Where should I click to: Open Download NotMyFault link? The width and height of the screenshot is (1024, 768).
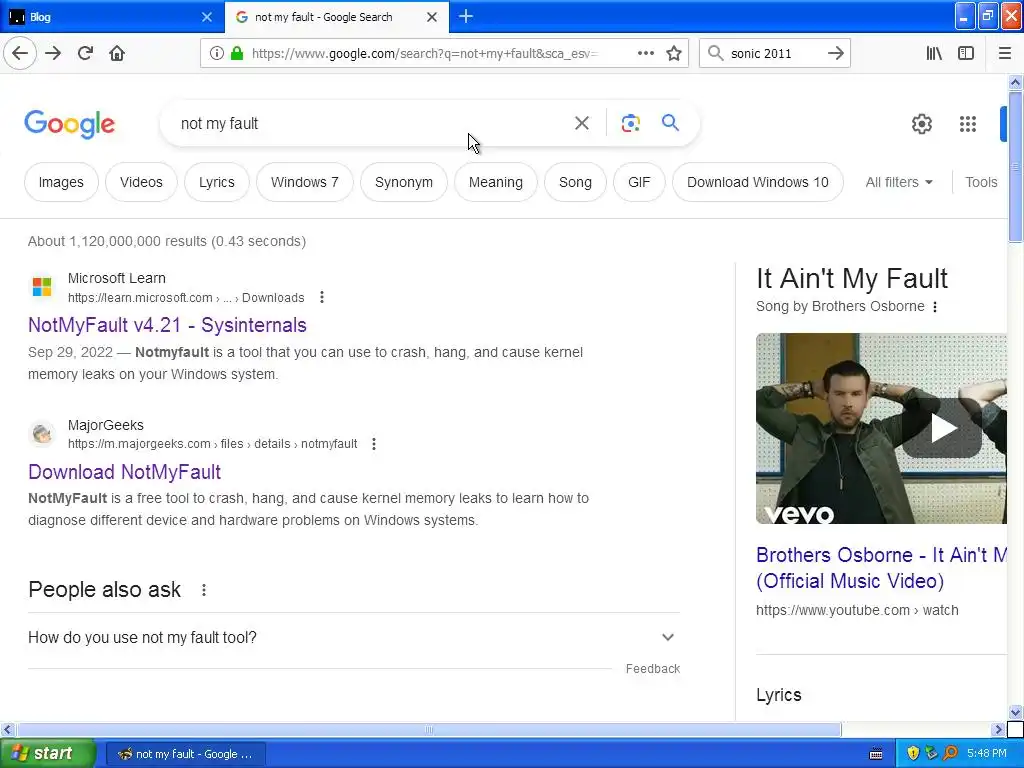[125, 472]
